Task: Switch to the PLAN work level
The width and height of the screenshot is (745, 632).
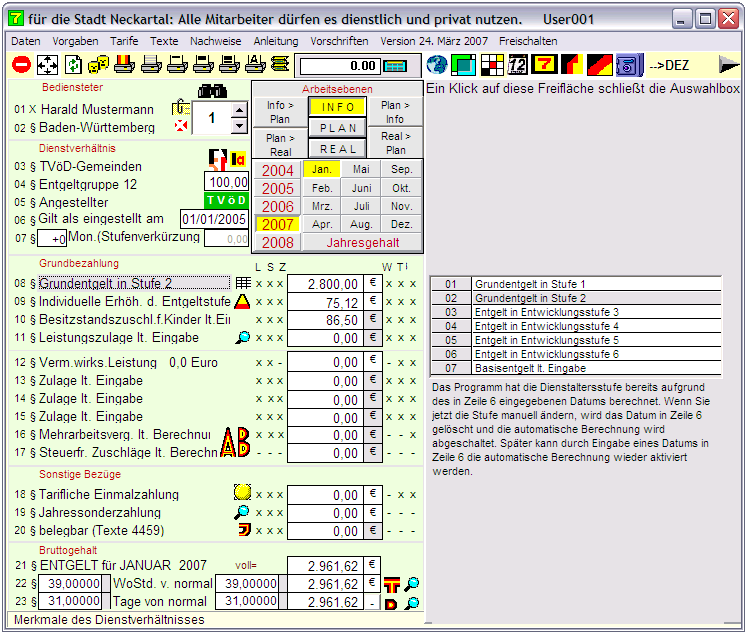Action: pos(337,128)
